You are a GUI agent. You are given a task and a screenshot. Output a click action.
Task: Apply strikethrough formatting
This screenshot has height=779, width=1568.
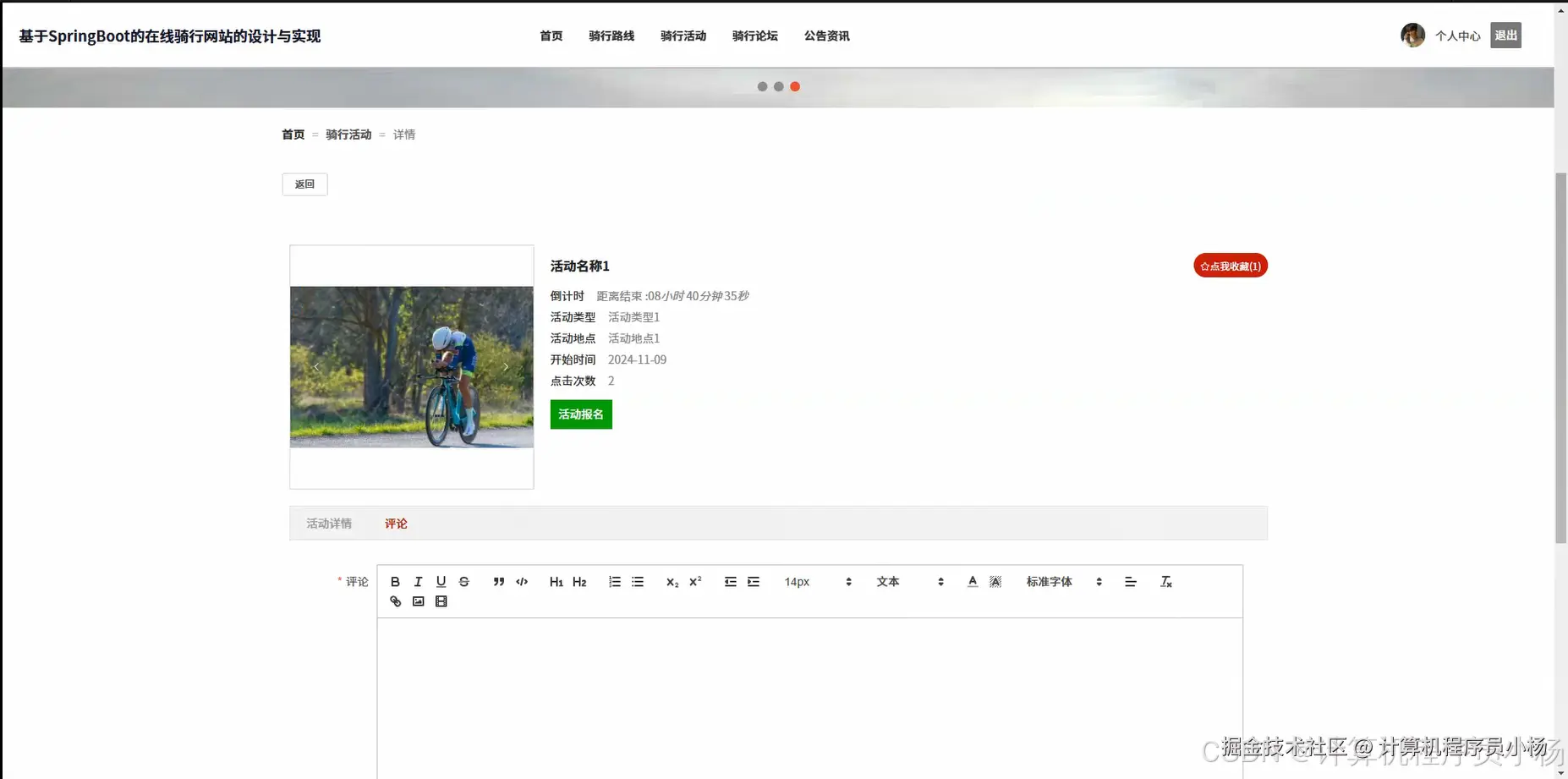point(463,582)
